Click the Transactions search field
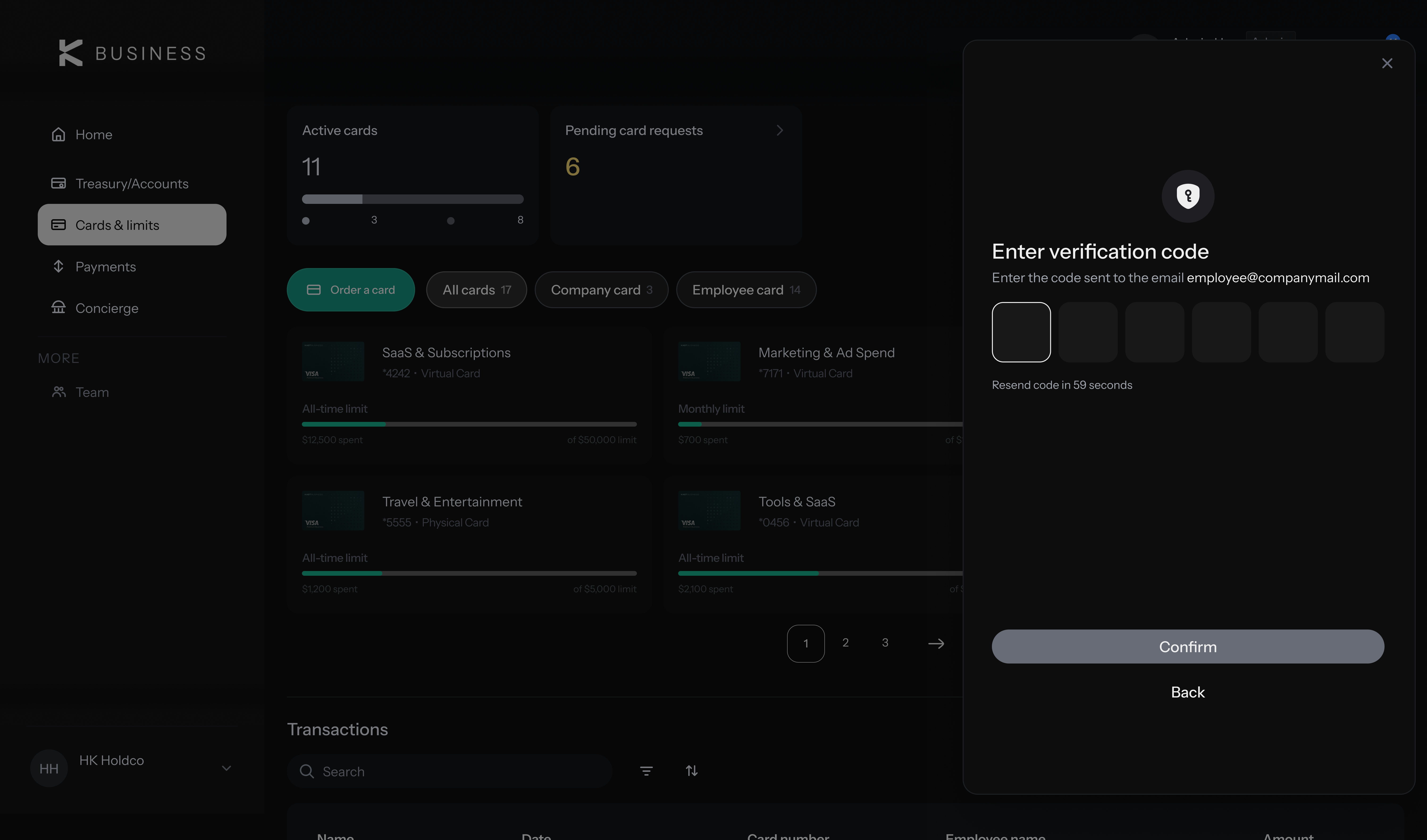Image resolution: width=1427 pixels, height=840 pixels. [450, 771]
